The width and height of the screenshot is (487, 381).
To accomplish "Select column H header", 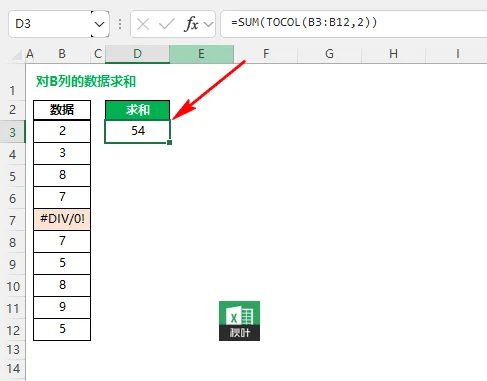I will pos(393,54).
